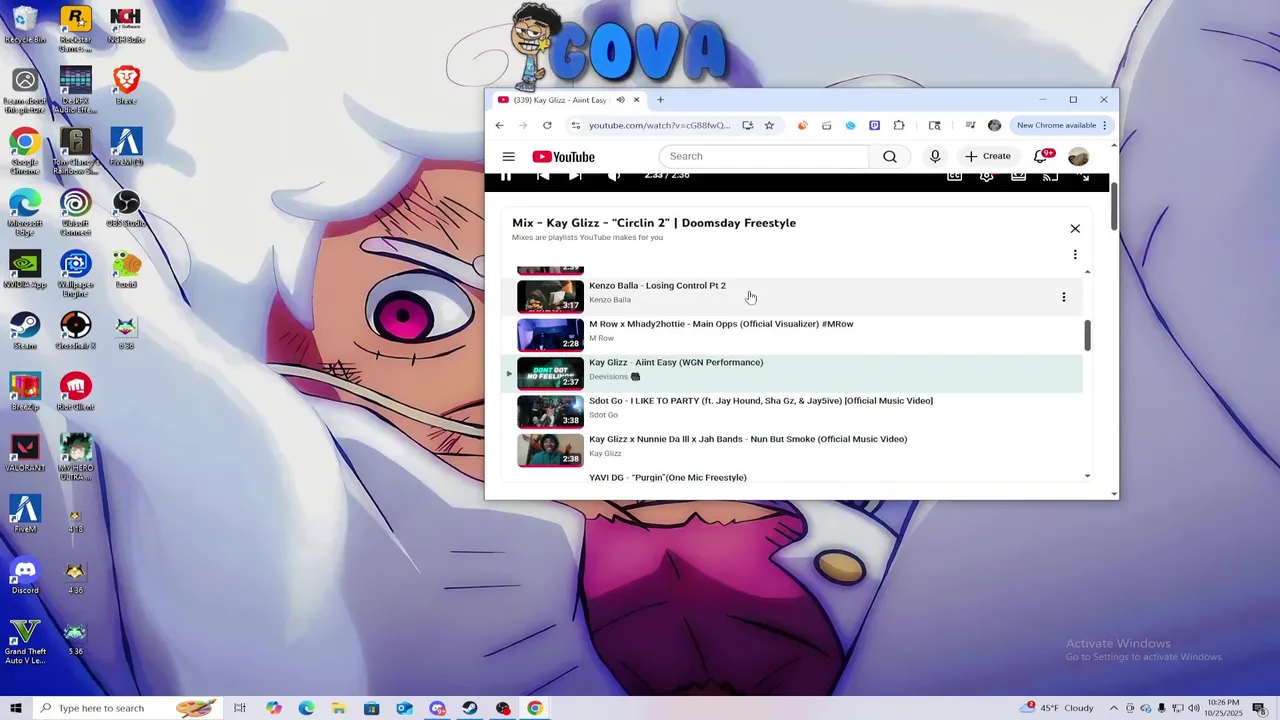Viewport: 1280px width, 720px height.
Task: Open the YouTube hamburger guide menu
Action: click(508, 157)
